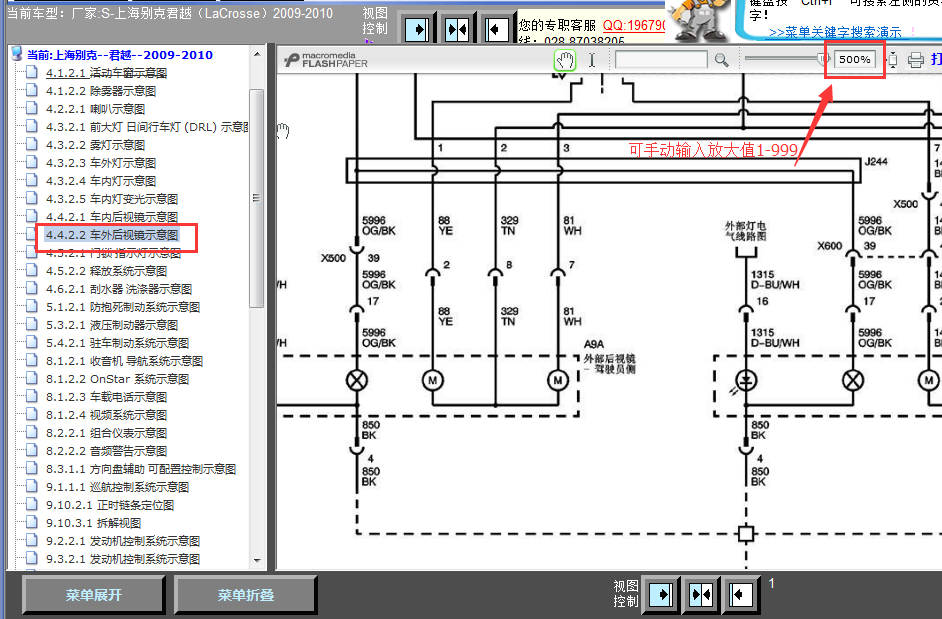Click the 菜单折叠 button
942x619 pixels.
[x=246, y=595]
